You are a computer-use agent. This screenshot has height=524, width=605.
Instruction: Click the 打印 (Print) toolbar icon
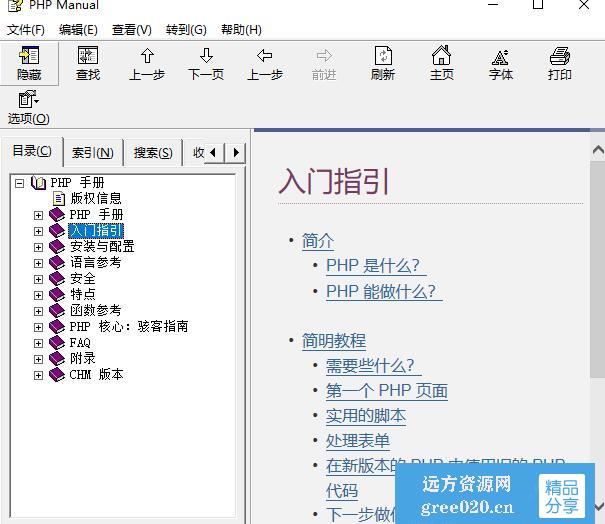coord(559,62)
